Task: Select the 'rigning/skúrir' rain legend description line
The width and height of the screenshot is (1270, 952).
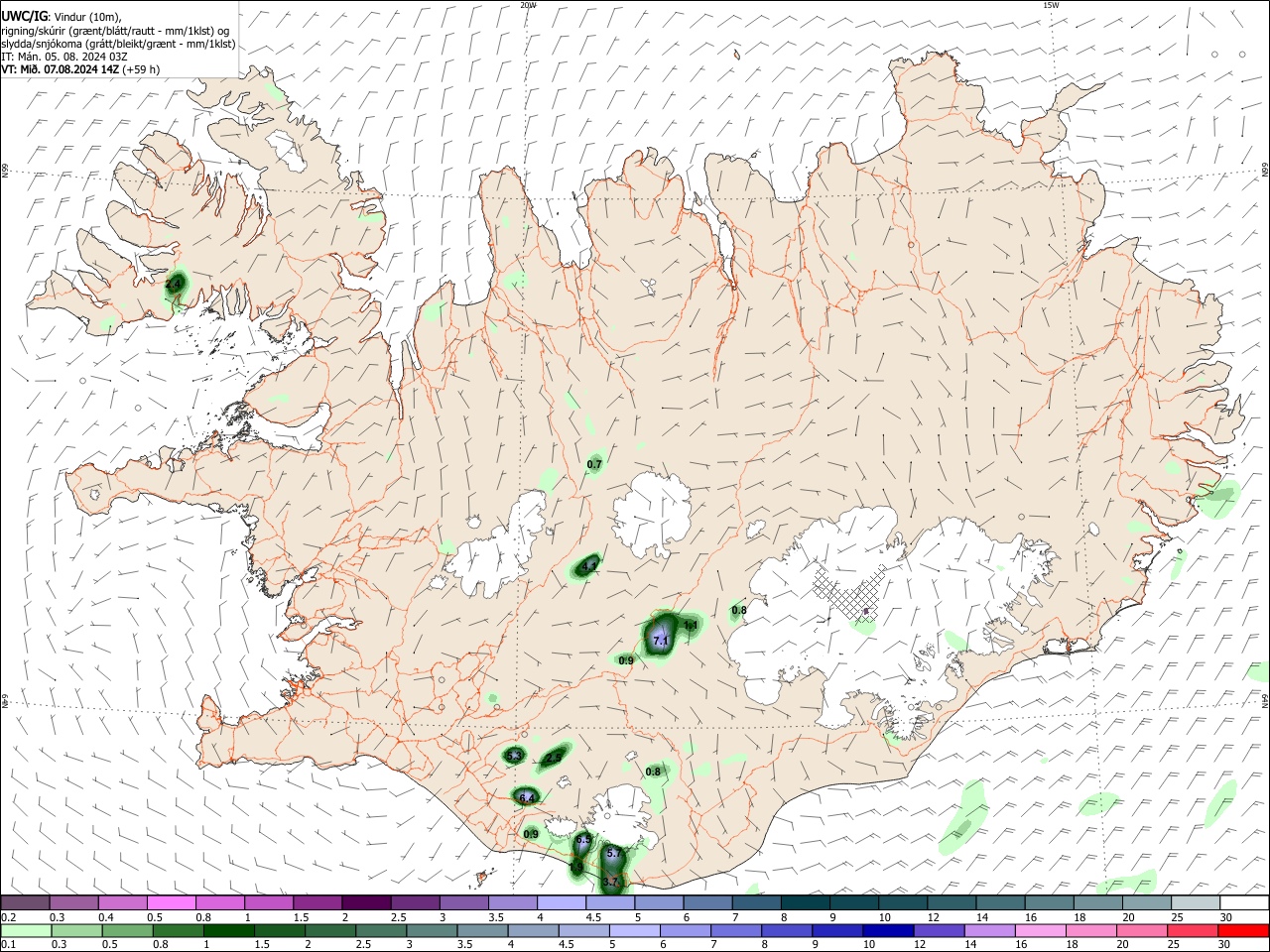Action: point(115,31)
